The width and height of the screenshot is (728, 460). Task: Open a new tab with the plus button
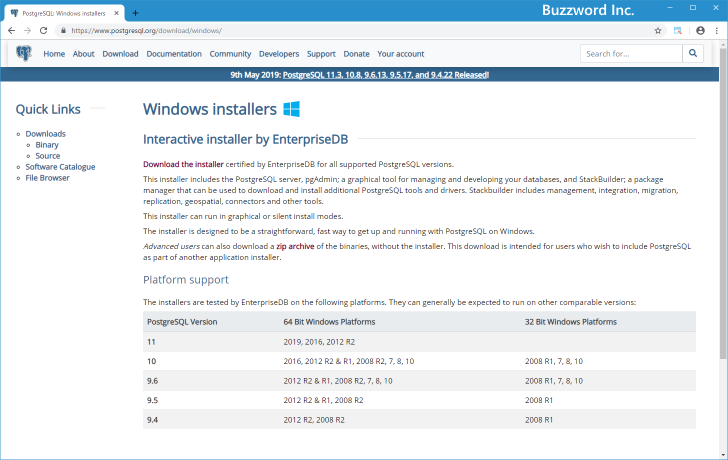coord(136,12)
